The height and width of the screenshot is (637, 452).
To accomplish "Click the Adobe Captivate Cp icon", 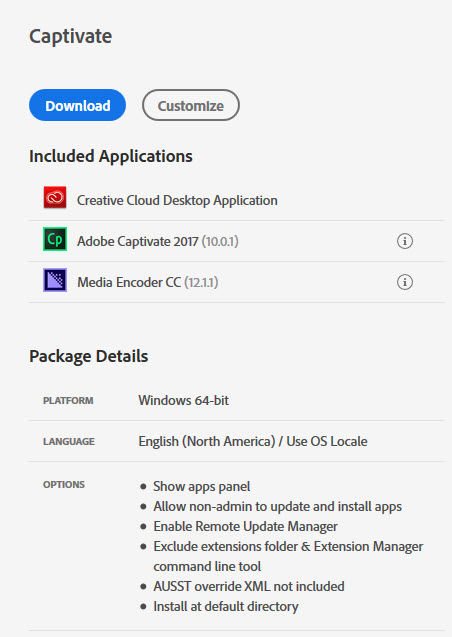I will (55, 239).
